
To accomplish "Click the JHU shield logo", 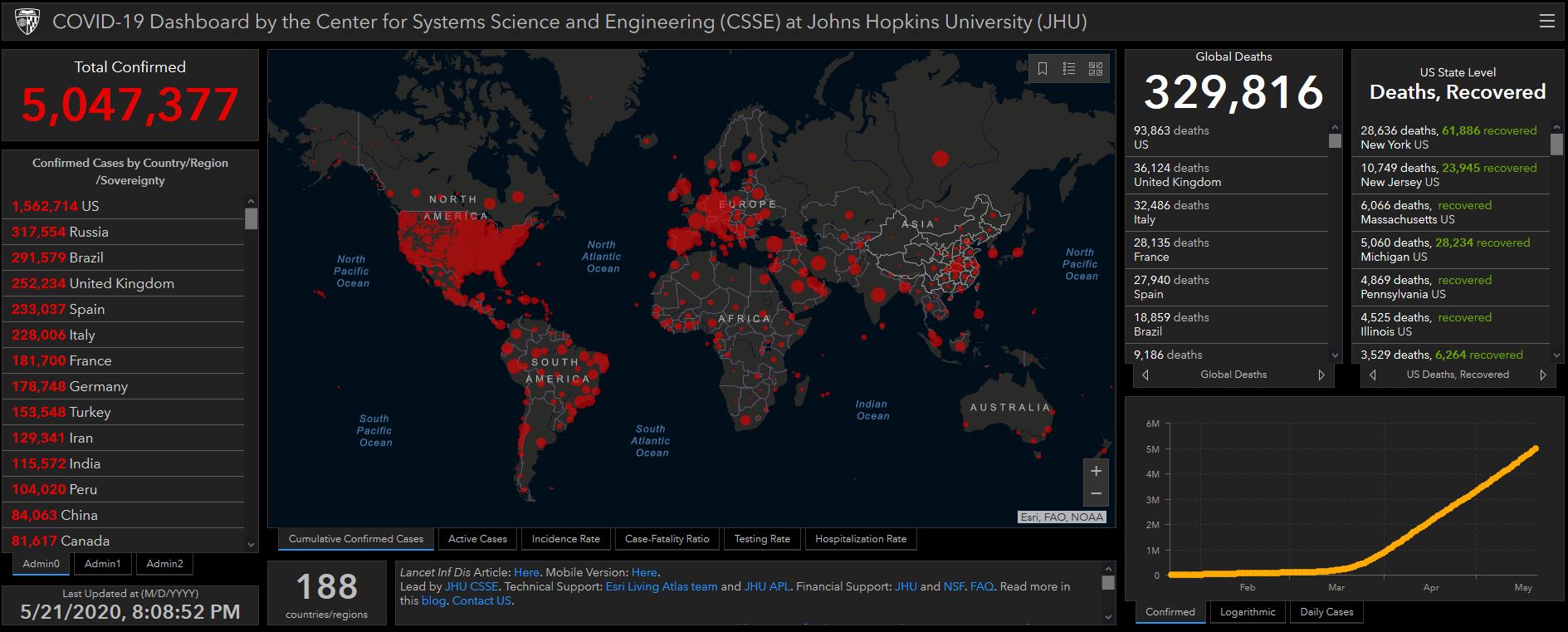I will 27,22.
